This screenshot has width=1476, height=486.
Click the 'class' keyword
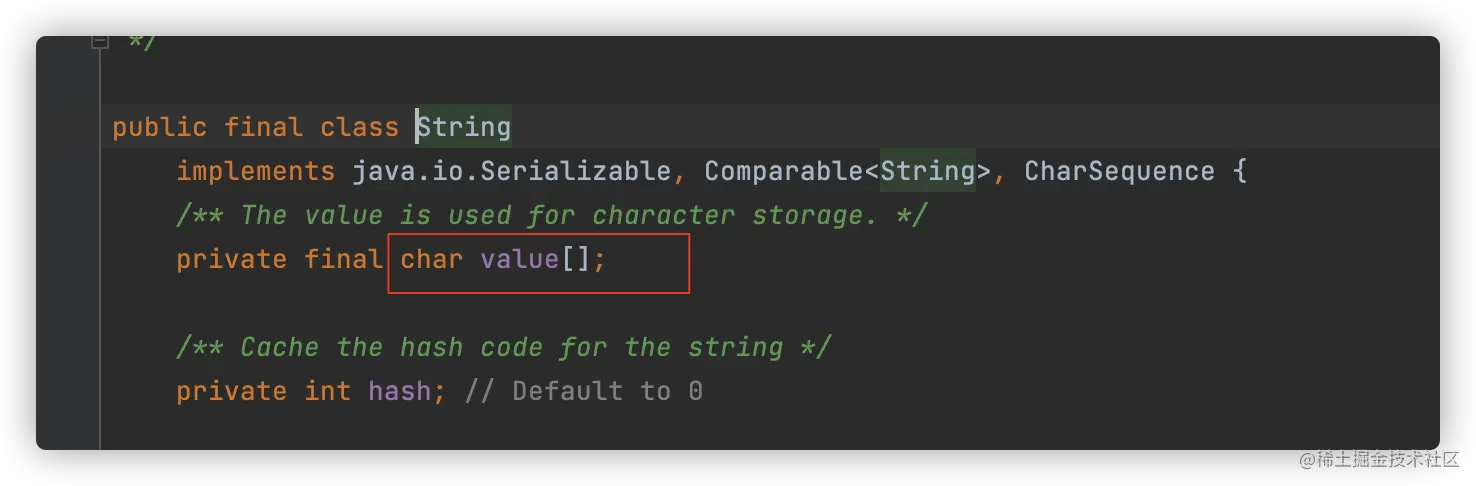(x=359, y=128)
